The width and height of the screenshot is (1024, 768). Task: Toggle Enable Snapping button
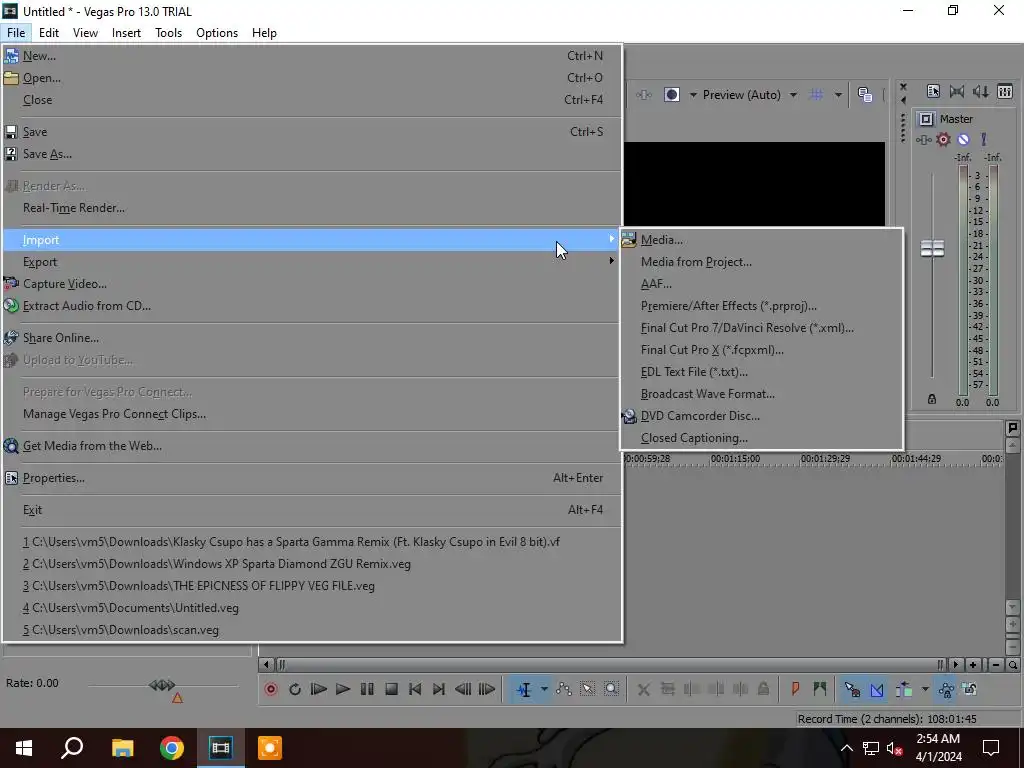pos(852,689)
